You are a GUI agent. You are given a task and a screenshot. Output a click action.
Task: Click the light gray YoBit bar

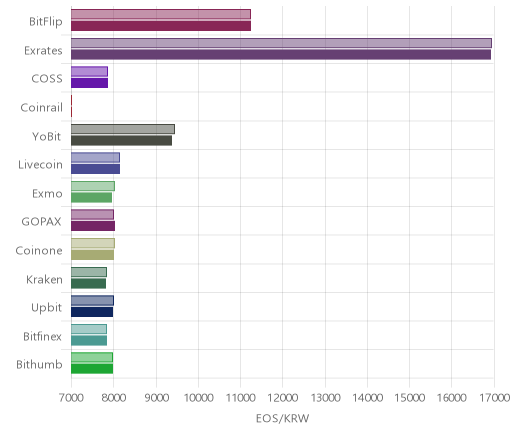(123, 129)
